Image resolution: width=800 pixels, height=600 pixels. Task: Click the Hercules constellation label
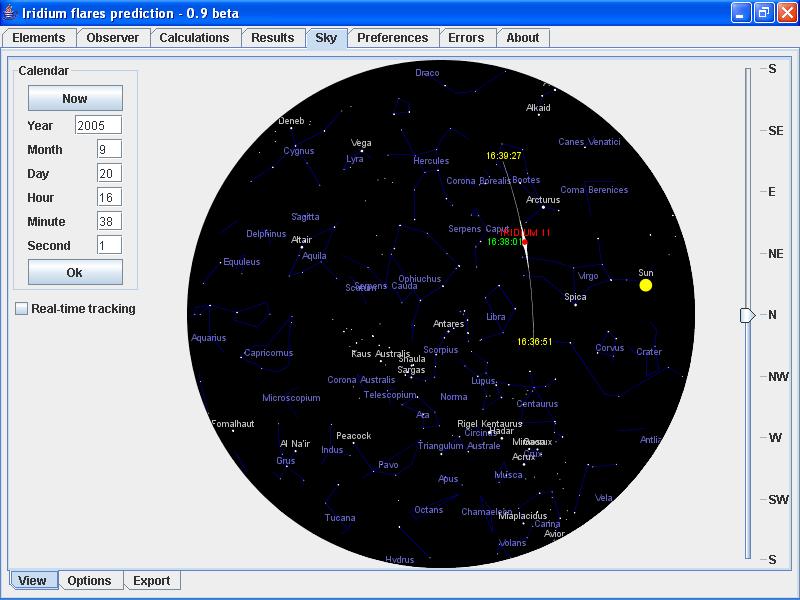pos(431,161)
